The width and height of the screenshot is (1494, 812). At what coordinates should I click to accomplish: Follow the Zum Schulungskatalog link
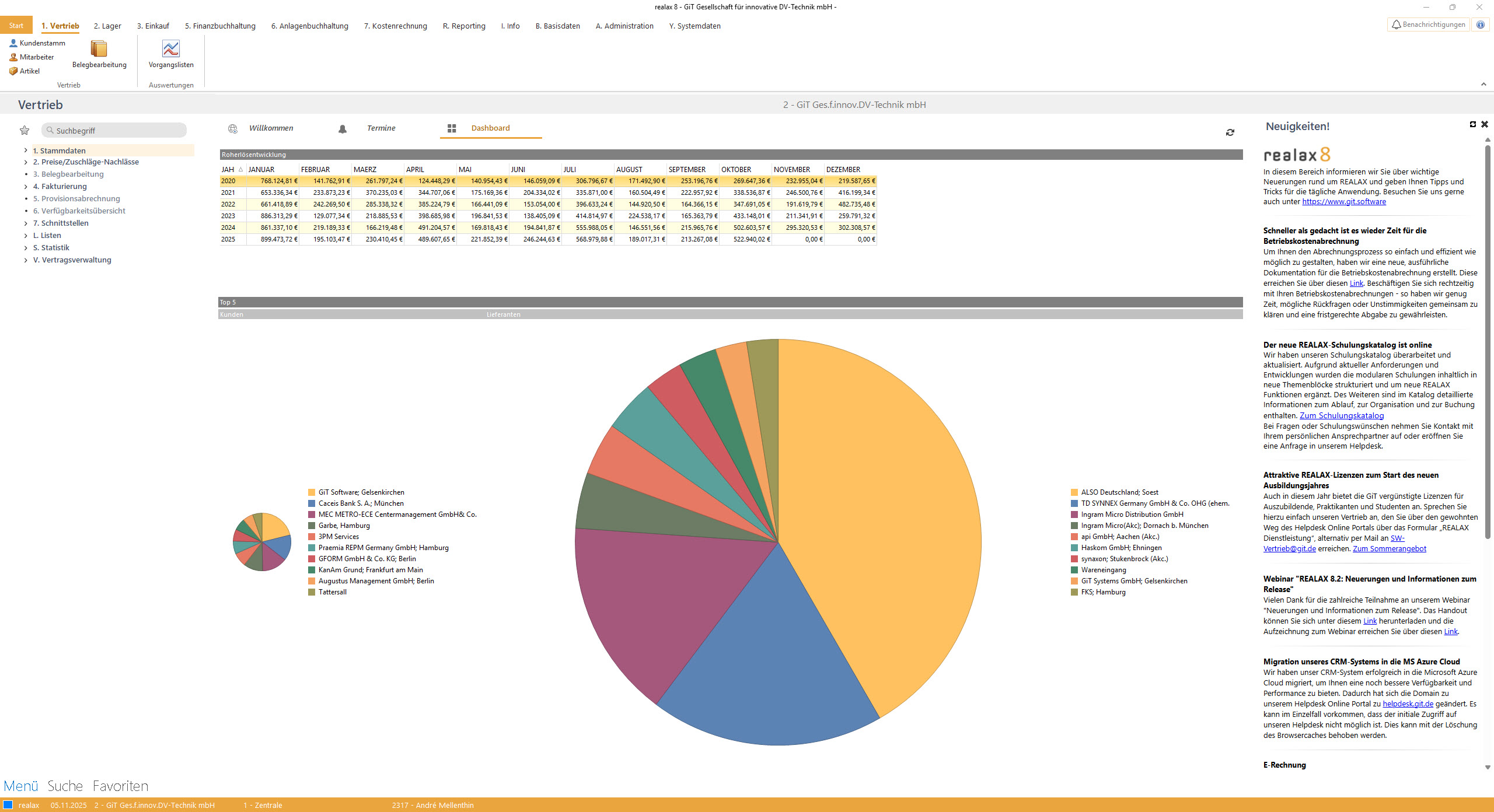coord(1341,416)
